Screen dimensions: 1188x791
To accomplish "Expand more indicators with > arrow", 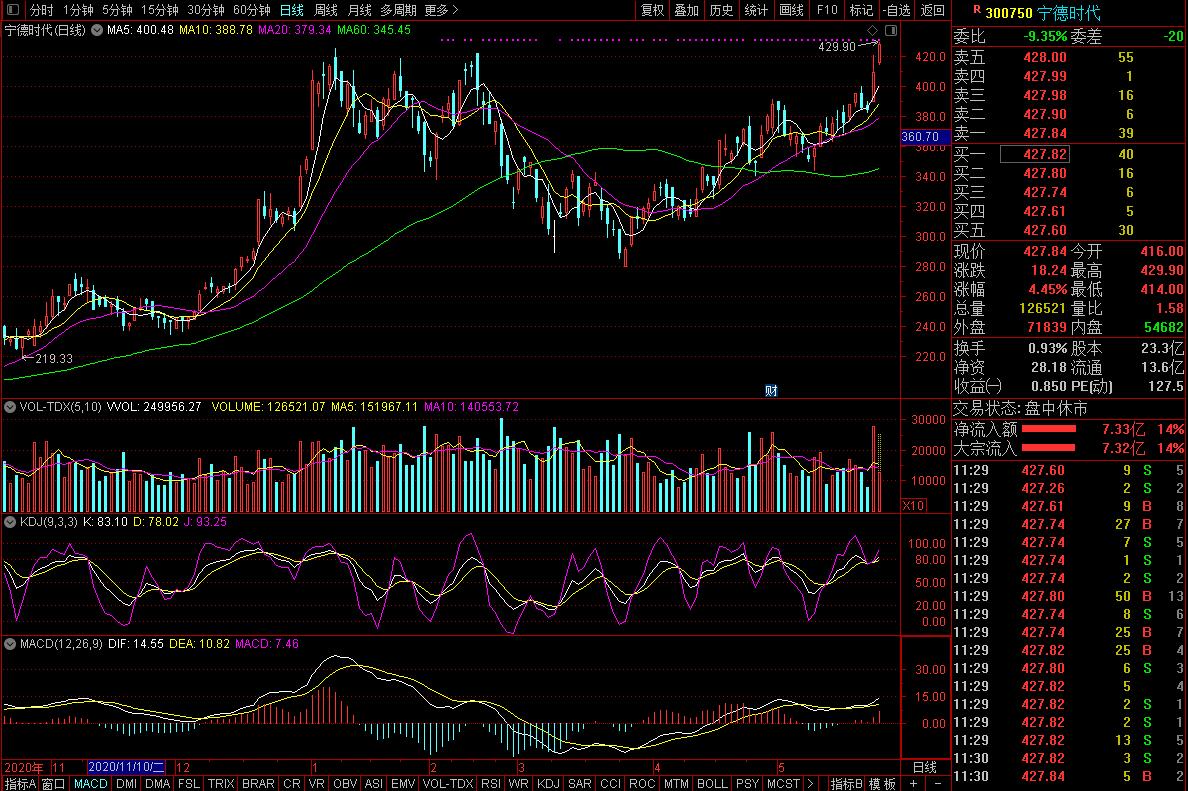I will 809,783.
